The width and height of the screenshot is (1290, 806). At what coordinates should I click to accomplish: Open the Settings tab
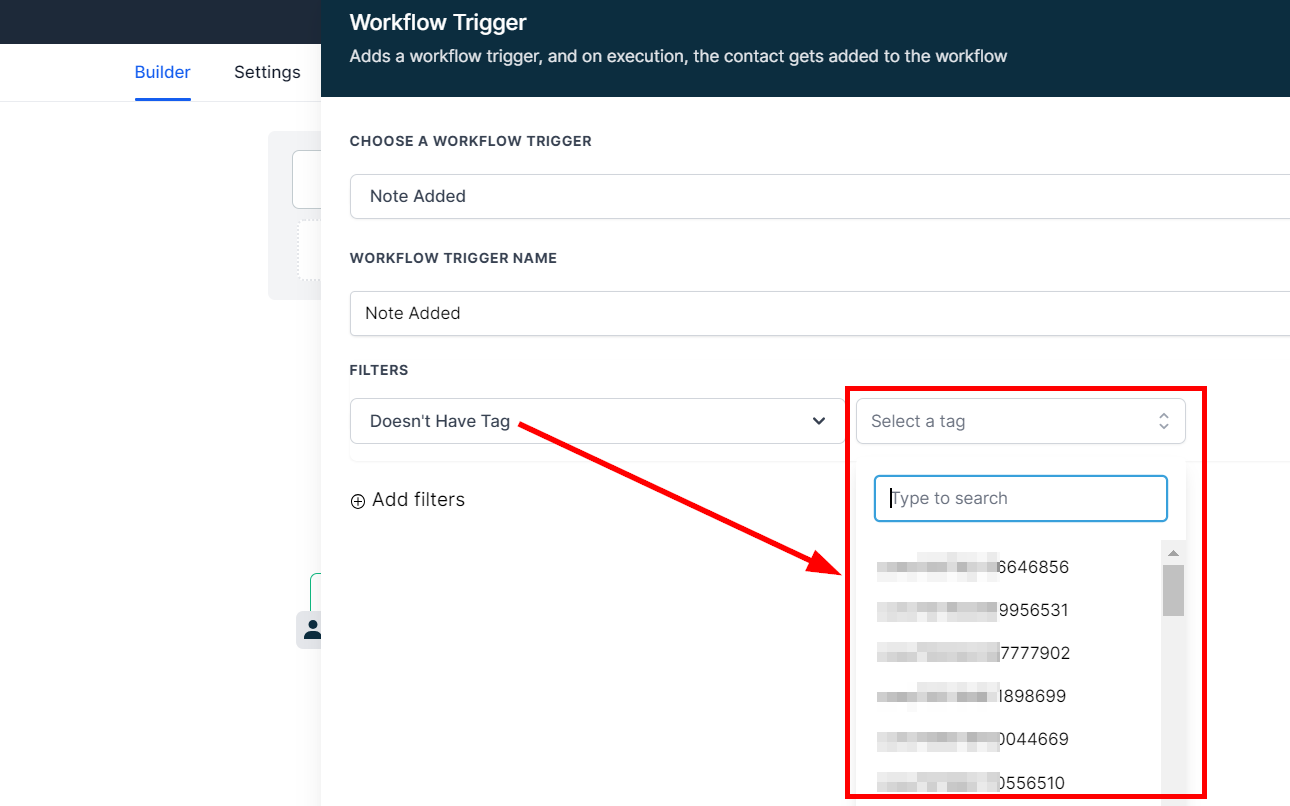point(267,72)
